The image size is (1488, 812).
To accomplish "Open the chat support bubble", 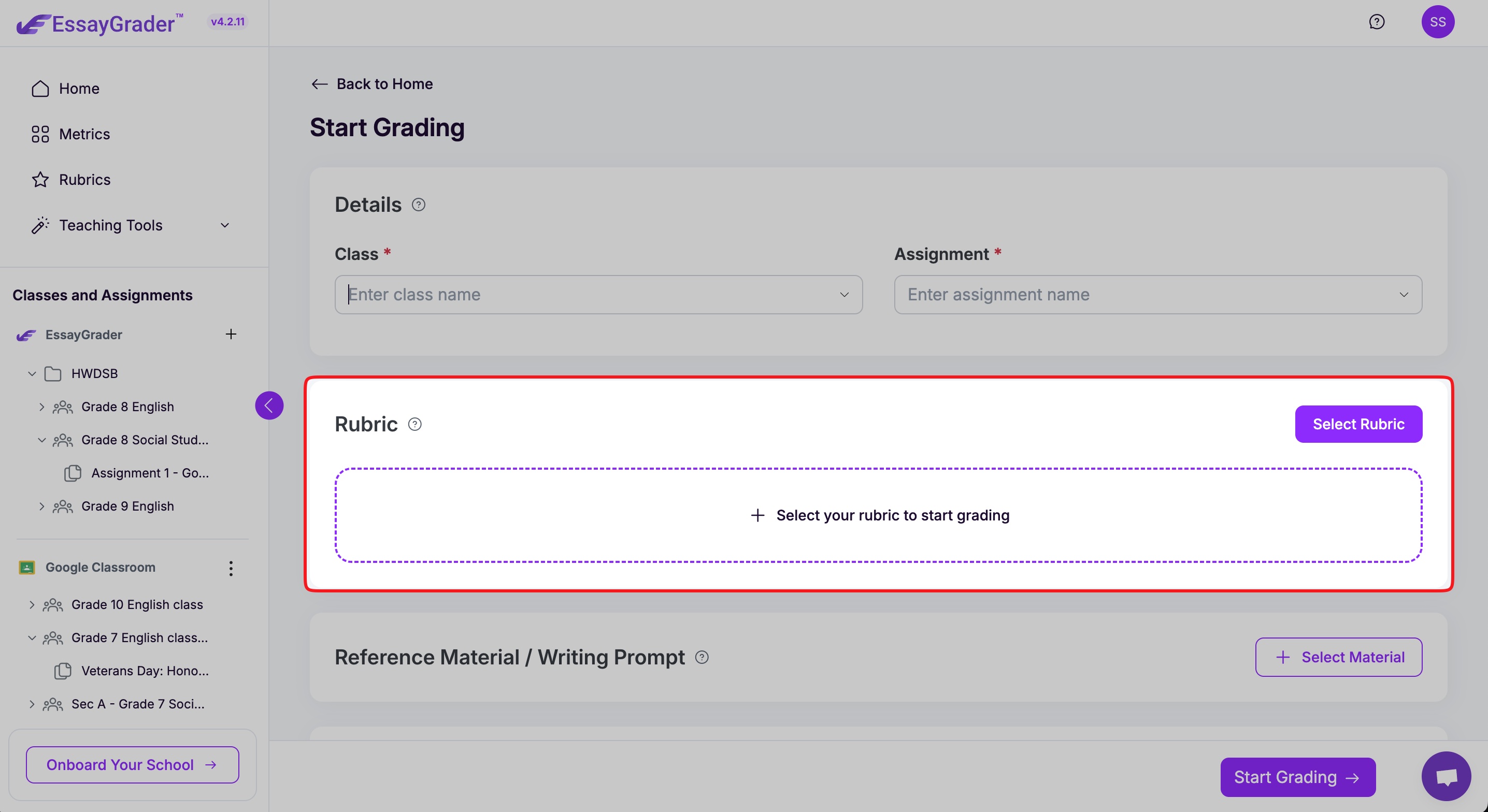I will [x=1446, y=776].
